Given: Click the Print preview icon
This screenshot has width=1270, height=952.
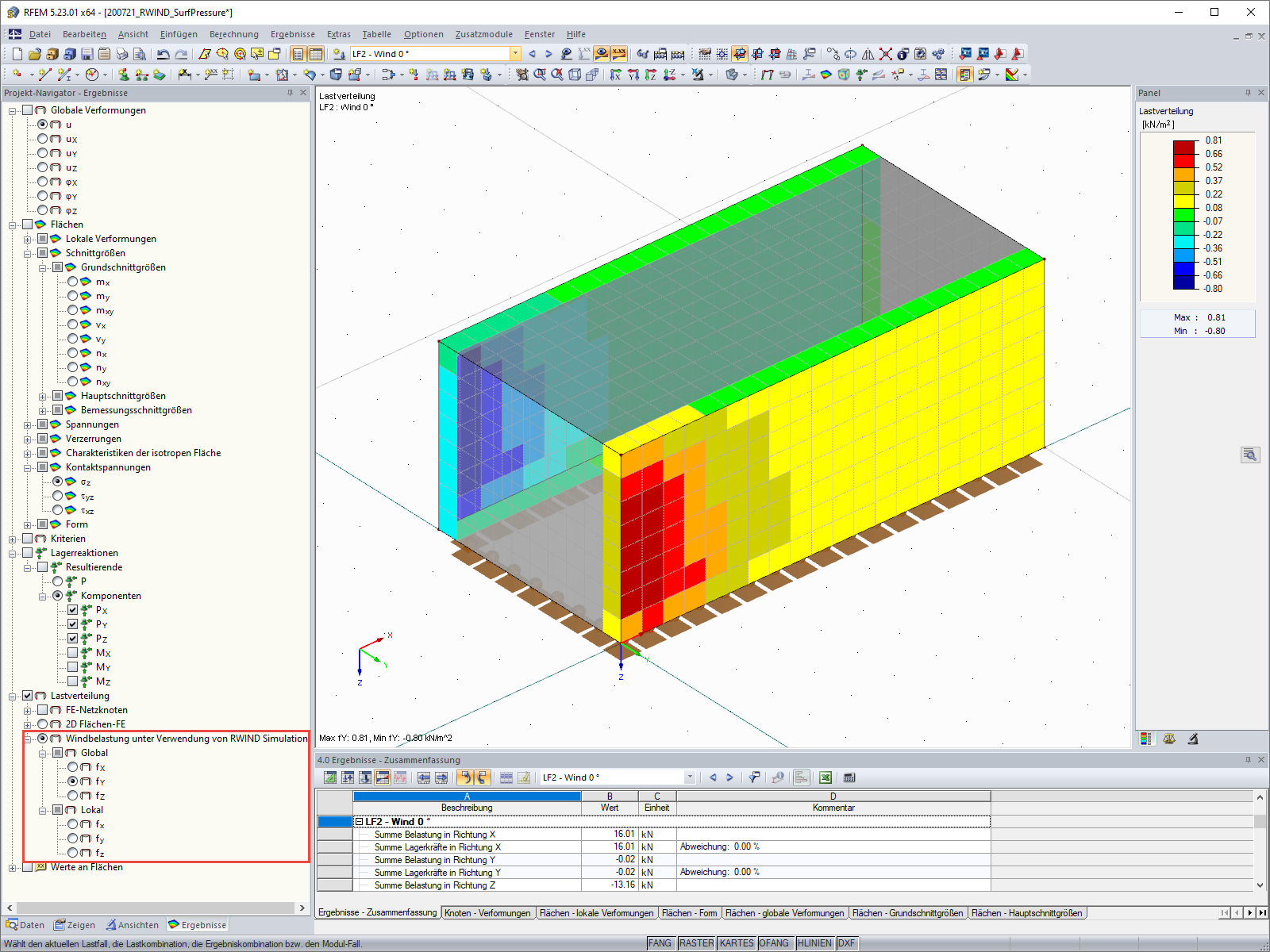Looking at the screenshot, I should [139, 54].
